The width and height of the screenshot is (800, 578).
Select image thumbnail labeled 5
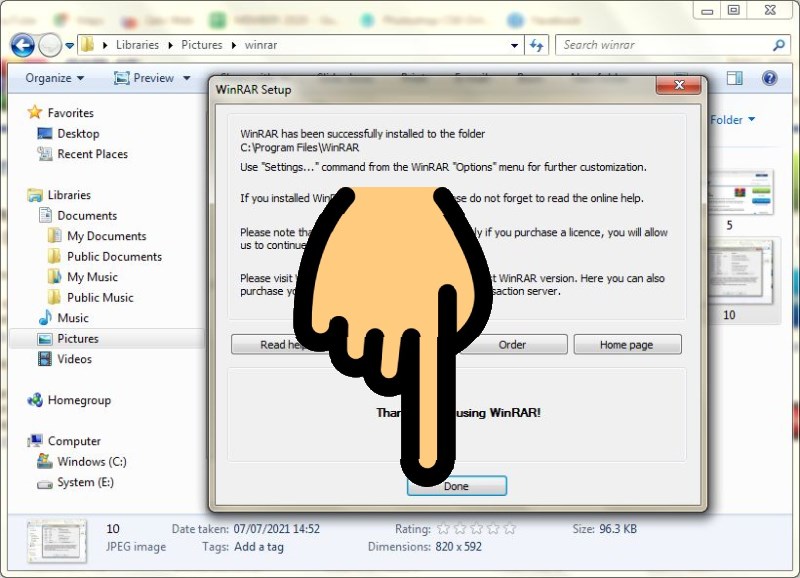pos(742,192)
